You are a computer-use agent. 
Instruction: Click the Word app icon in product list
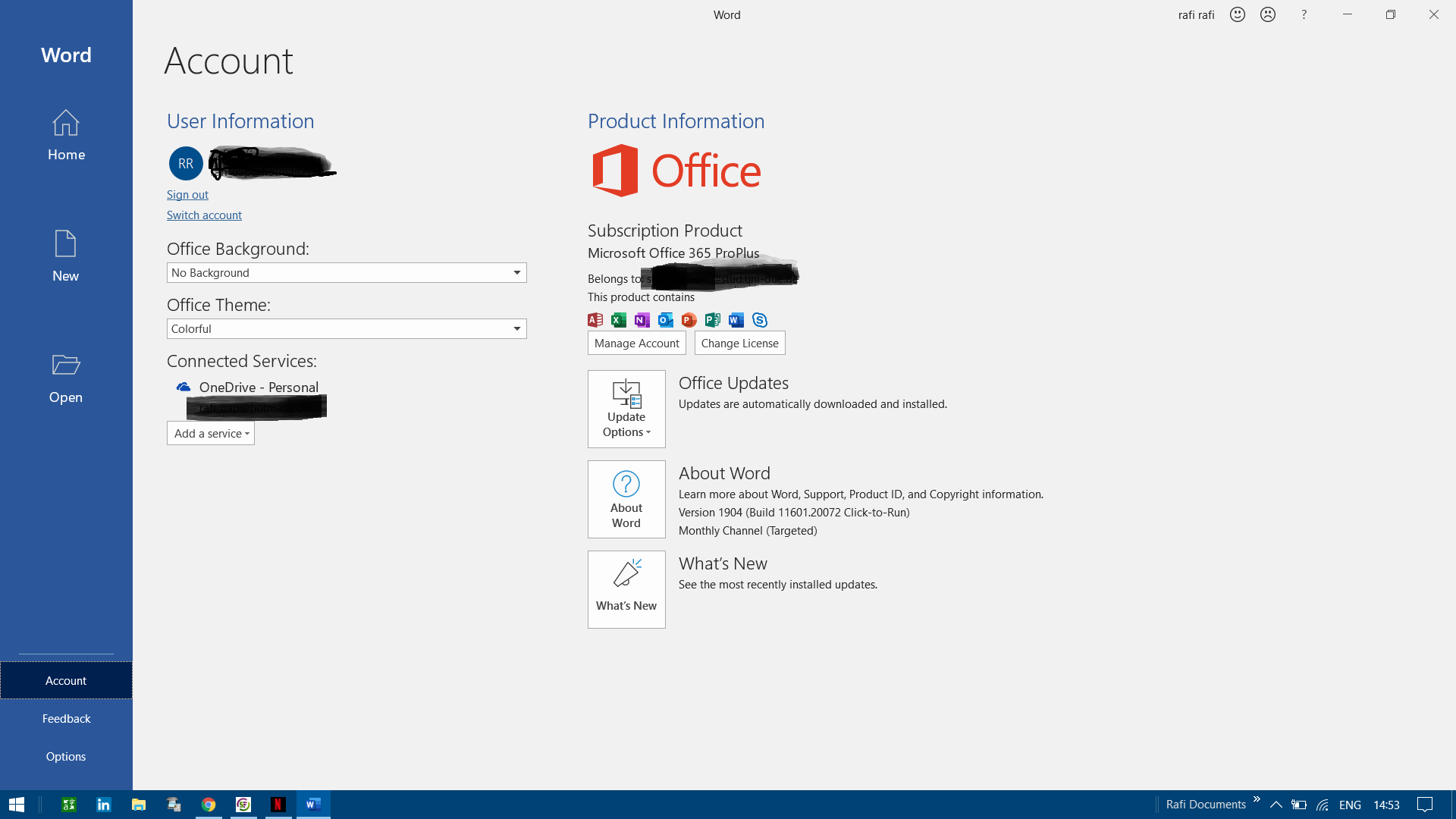(736, 320)
